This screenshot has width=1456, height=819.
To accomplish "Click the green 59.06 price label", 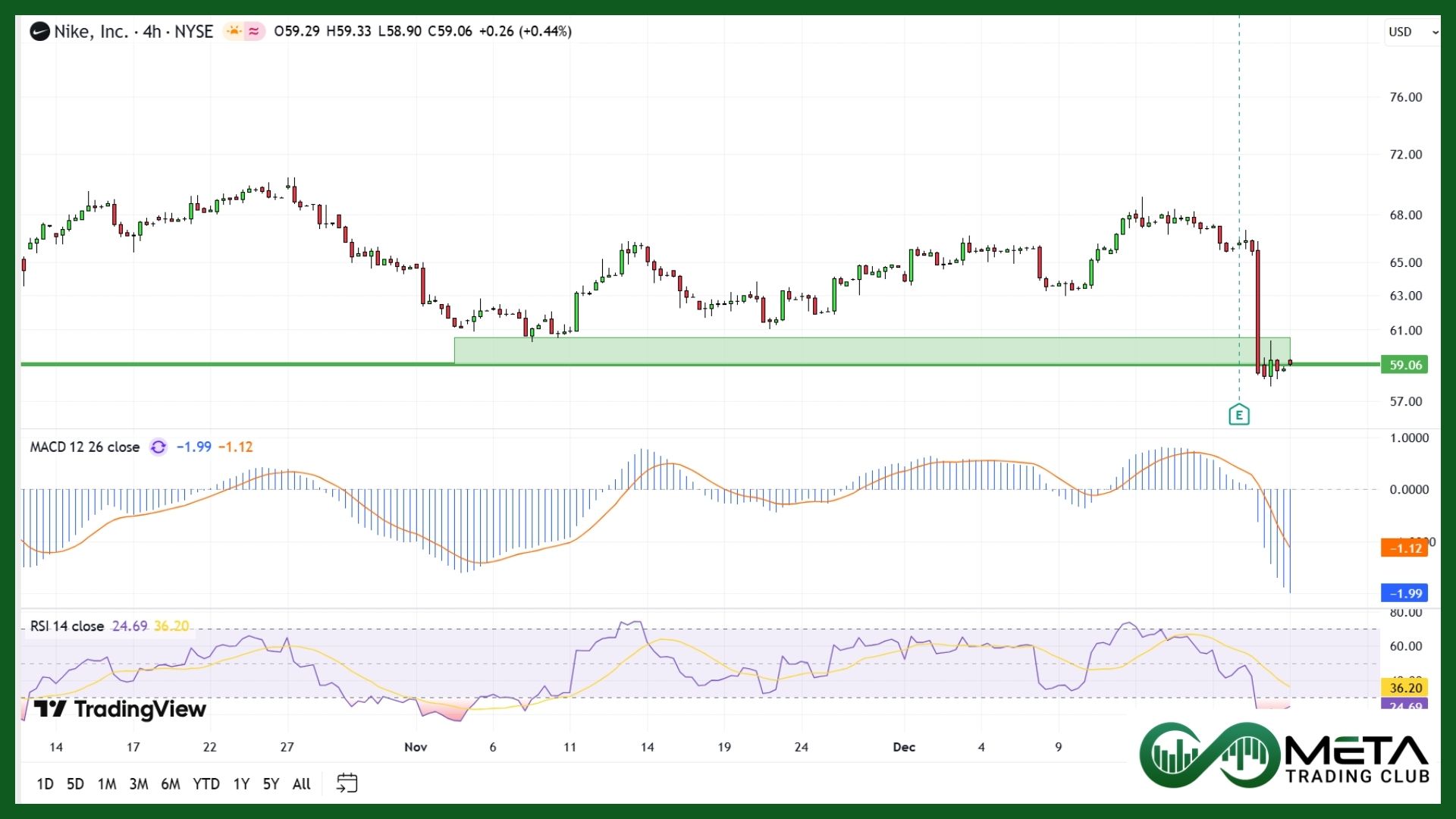I will pyautogui.click(x=1404, y=366).
